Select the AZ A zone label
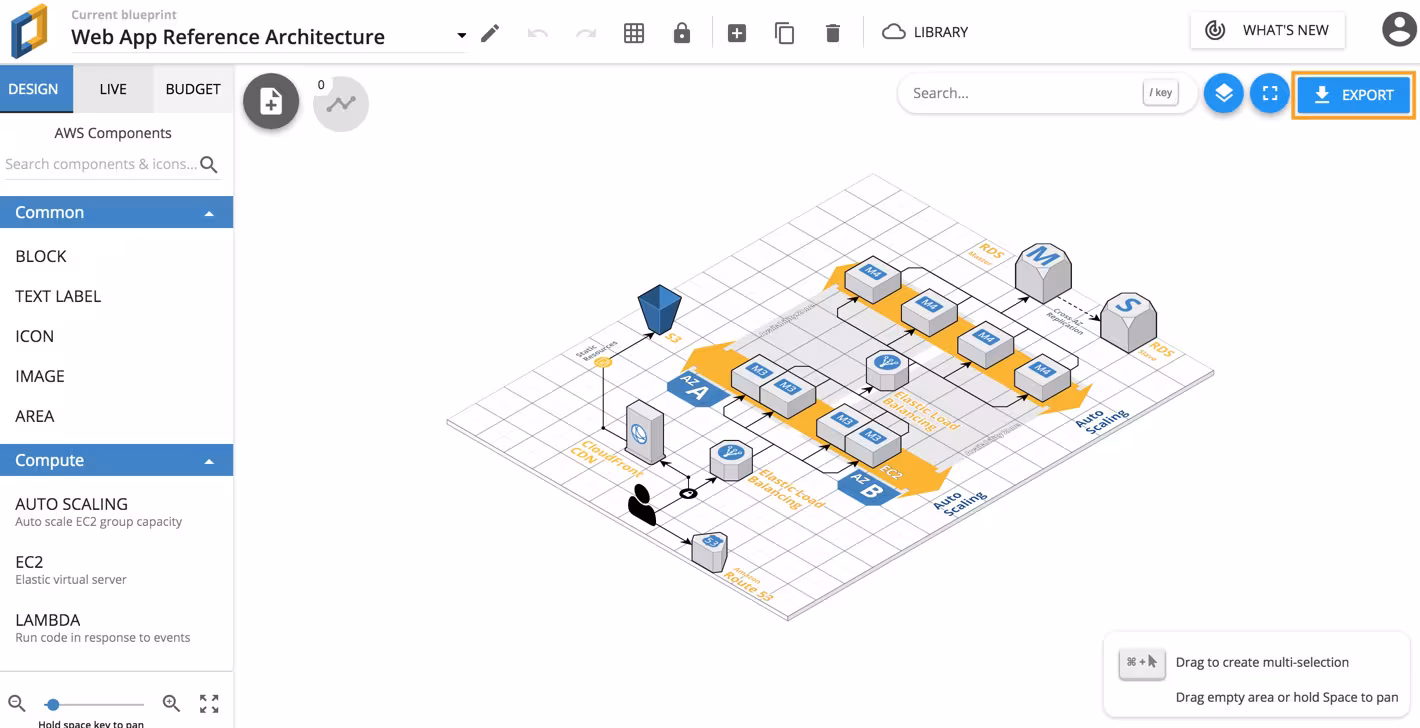The height and width of the screenshot is (728, 1420). point(697,389)
